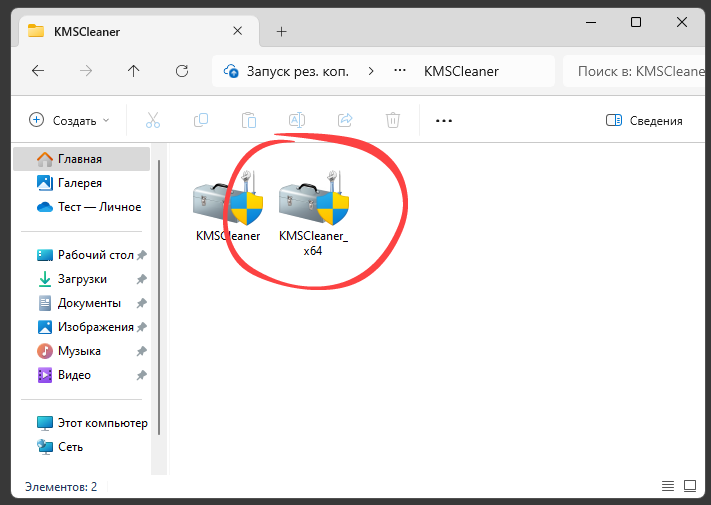Go up one folder level
Screen dimensions: 711x505
click(134, 71)
